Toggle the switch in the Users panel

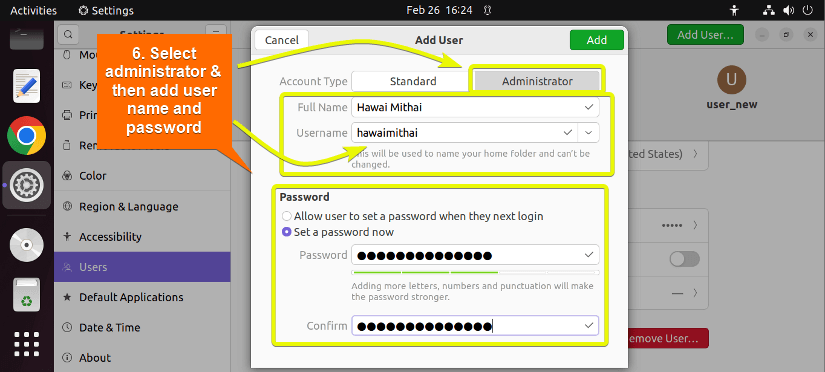coord(684,259)
